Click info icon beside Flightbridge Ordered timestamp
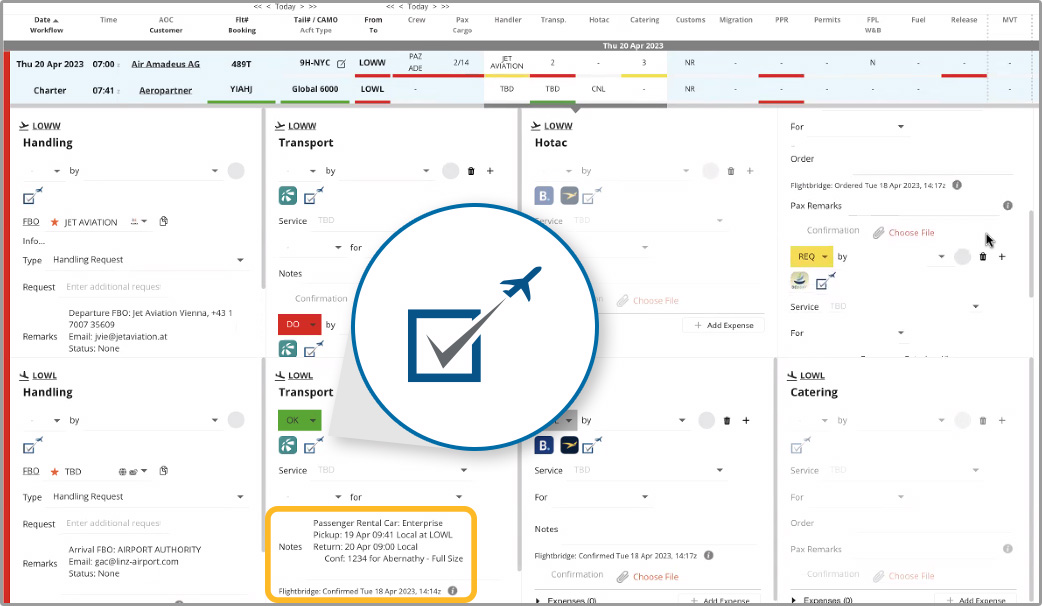 [x=957, y=185]
